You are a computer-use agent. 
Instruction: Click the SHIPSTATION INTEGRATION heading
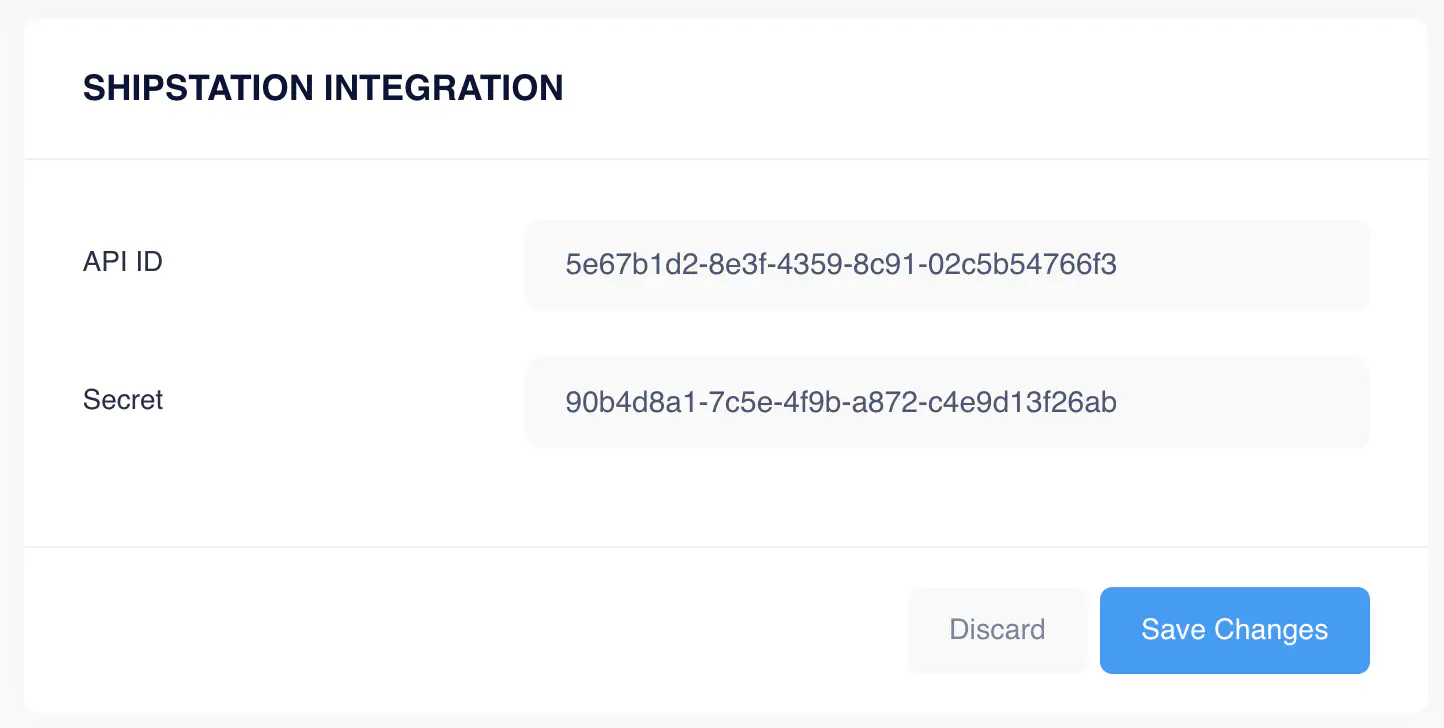322,88
